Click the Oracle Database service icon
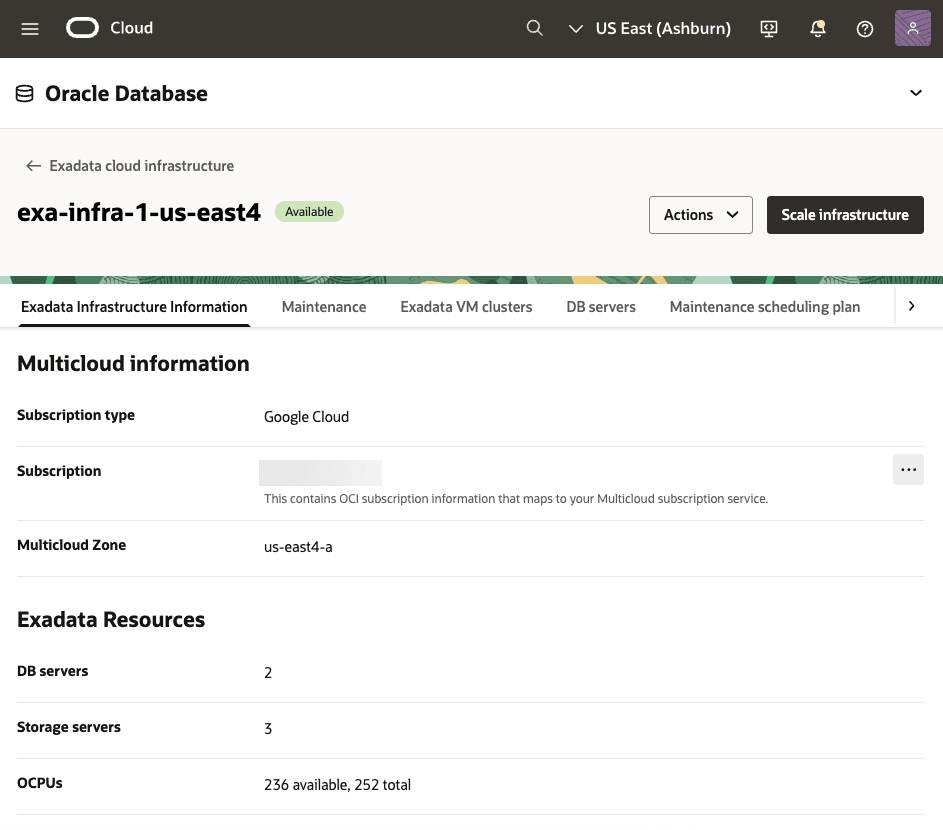Viewport: 943px width, 830px height. 24,92
